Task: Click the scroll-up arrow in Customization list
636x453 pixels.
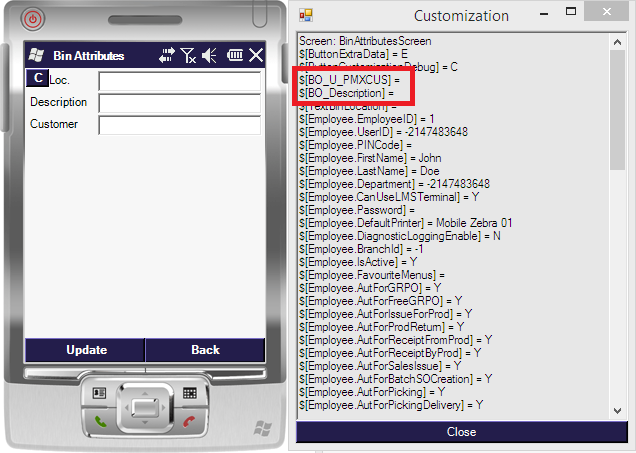Action: point(619,40)
